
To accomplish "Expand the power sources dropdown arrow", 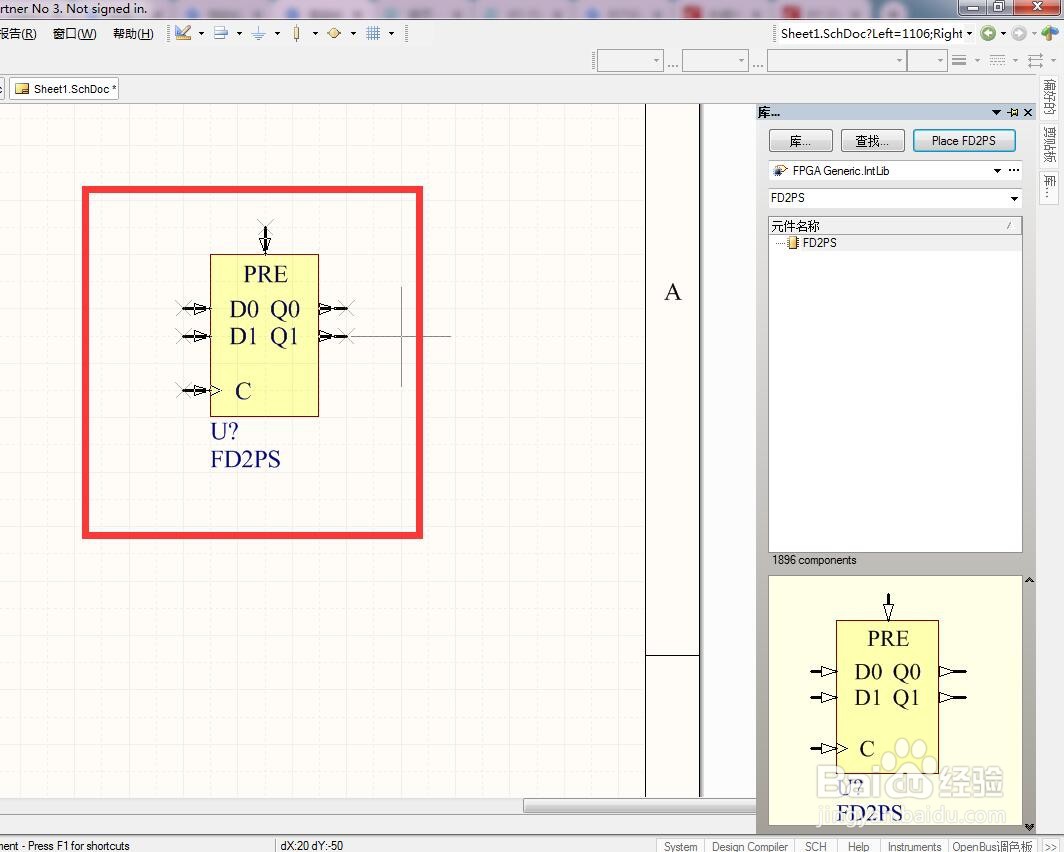I will (x=278, y=33).
